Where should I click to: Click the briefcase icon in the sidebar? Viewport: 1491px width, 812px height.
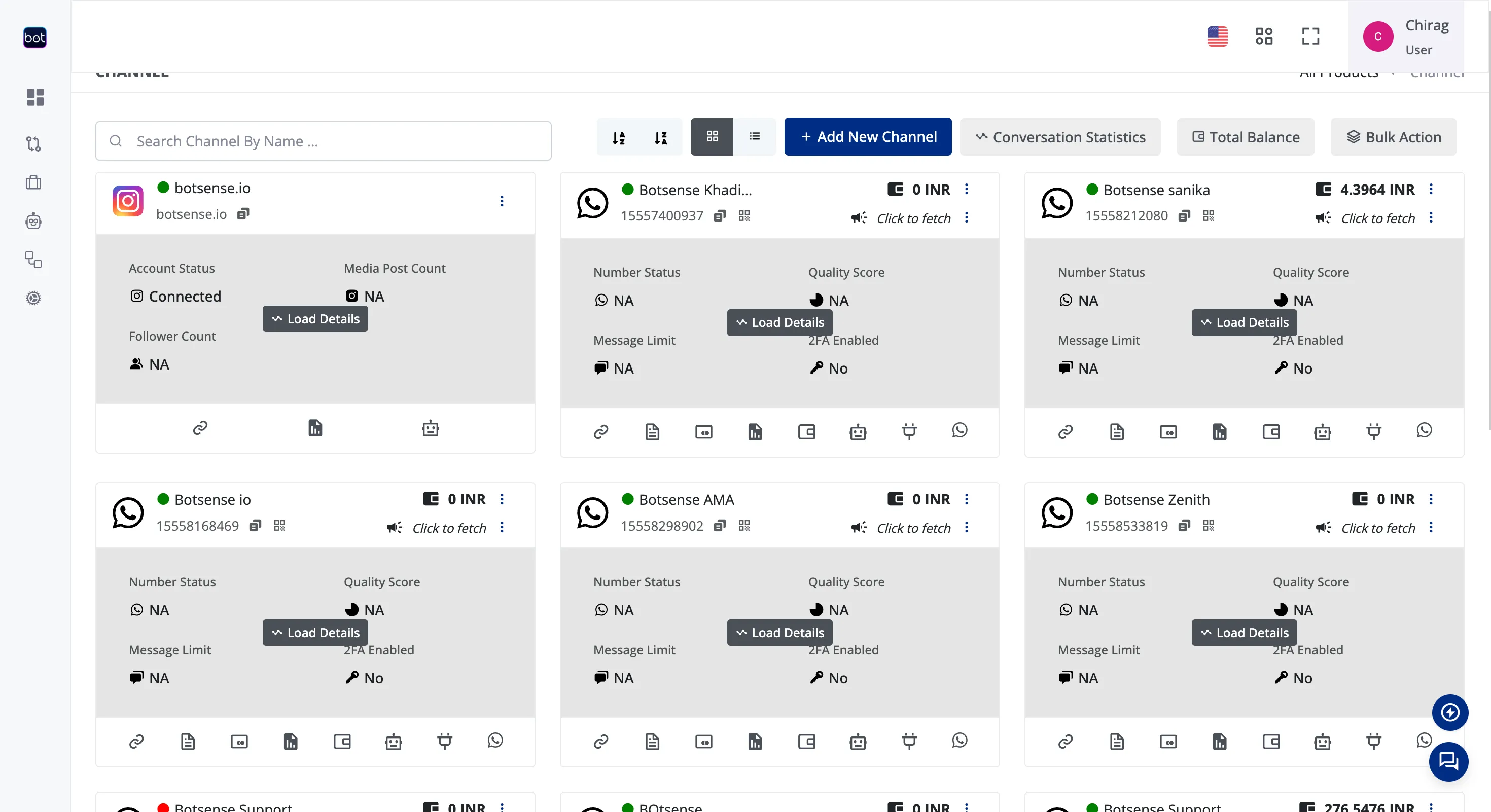coord(34,182)
